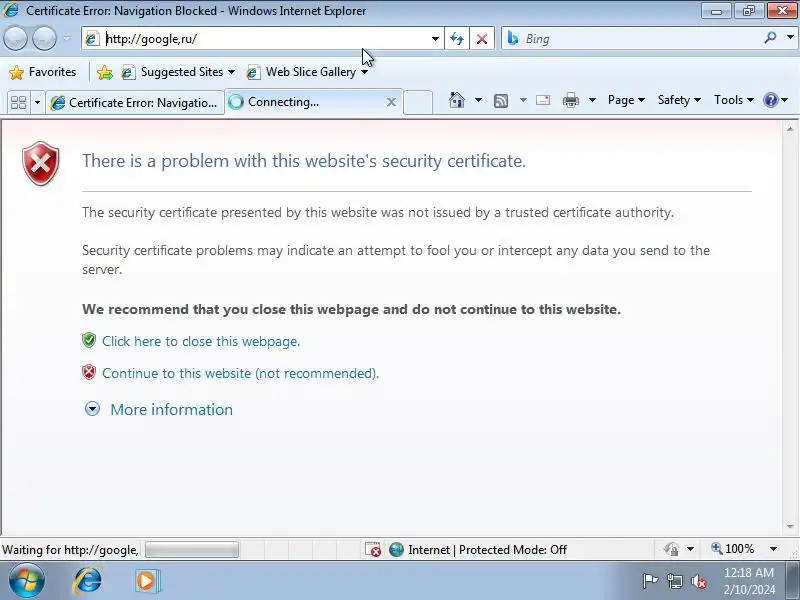Expand the zoom level dropdown arrow

pyautogui.click(x=773, y=549)
